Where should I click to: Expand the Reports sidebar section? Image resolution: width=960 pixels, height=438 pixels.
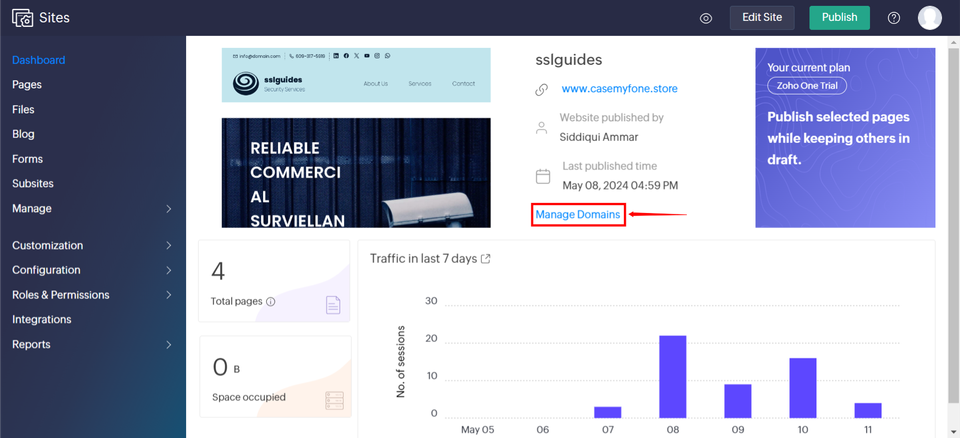(168, 345)
